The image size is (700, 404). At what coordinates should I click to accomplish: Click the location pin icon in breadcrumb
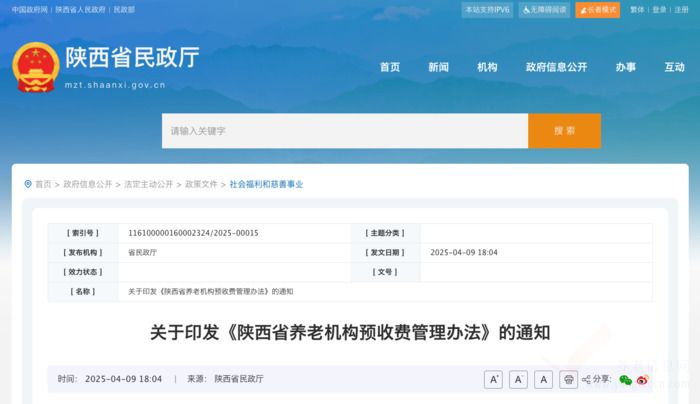[28, 184]
